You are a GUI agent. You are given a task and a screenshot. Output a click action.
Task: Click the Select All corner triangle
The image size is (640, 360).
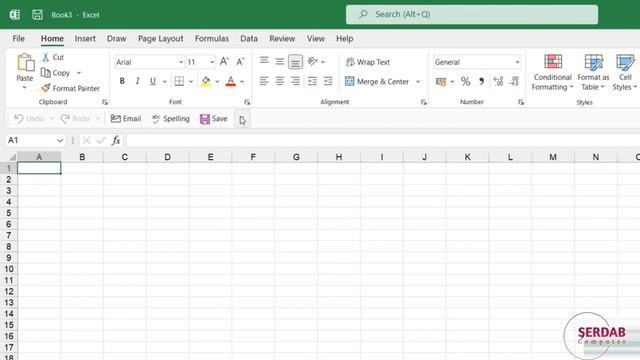(x=13, y=157)
